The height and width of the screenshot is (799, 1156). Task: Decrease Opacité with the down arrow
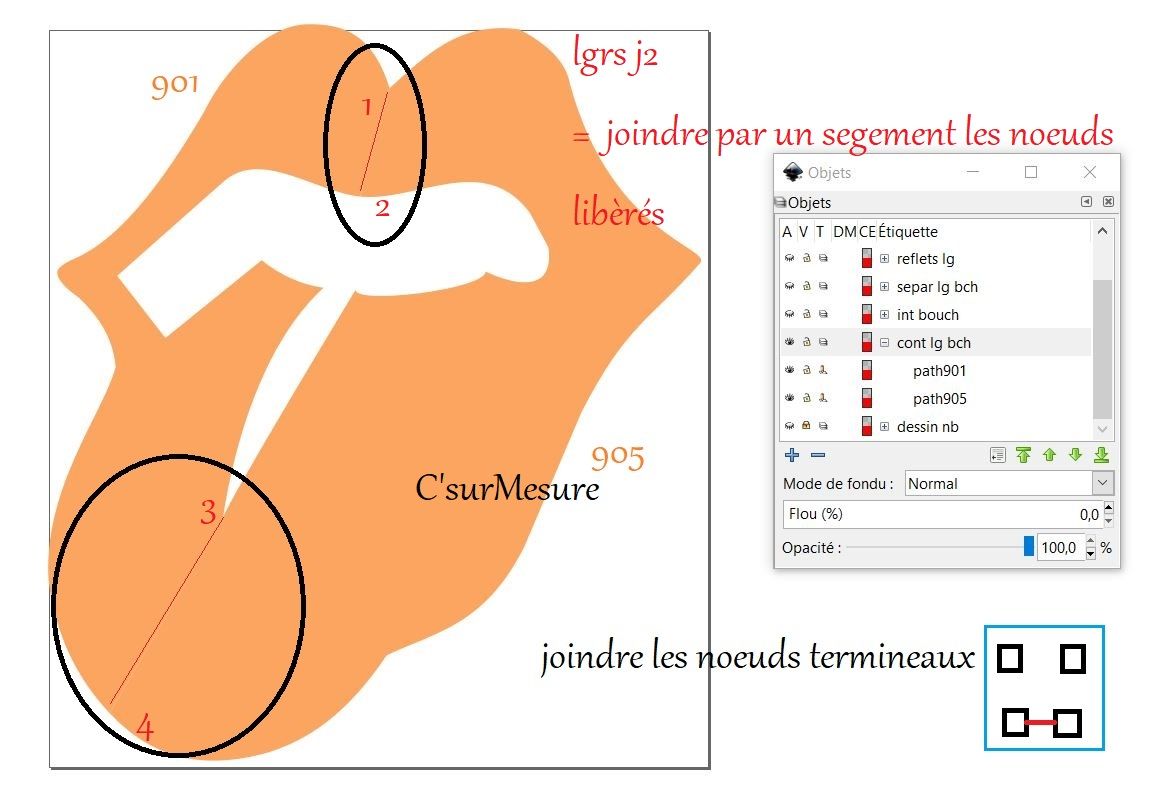(x=1090, y=554)
